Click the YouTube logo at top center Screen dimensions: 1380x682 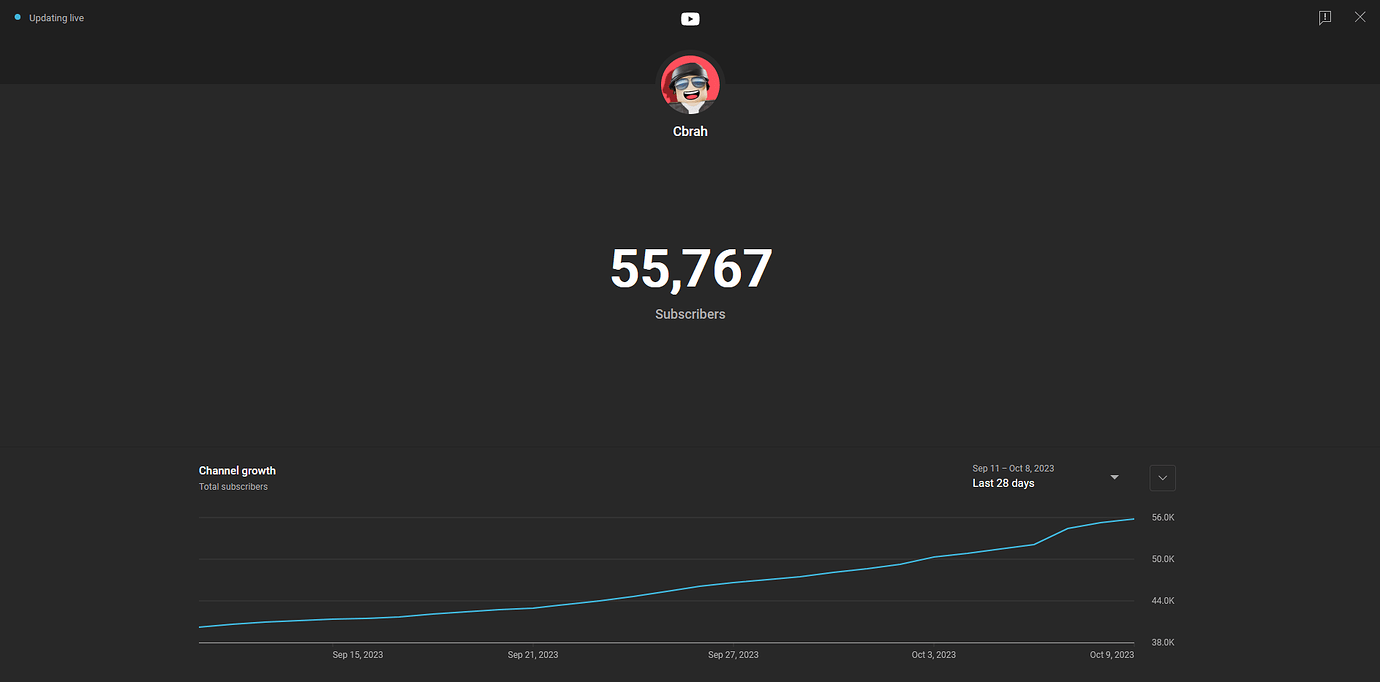690,18
